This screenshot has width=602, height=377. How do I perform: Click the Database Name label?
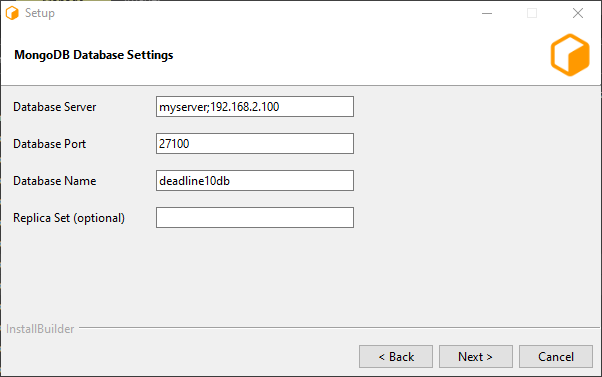tap(55, 181)
